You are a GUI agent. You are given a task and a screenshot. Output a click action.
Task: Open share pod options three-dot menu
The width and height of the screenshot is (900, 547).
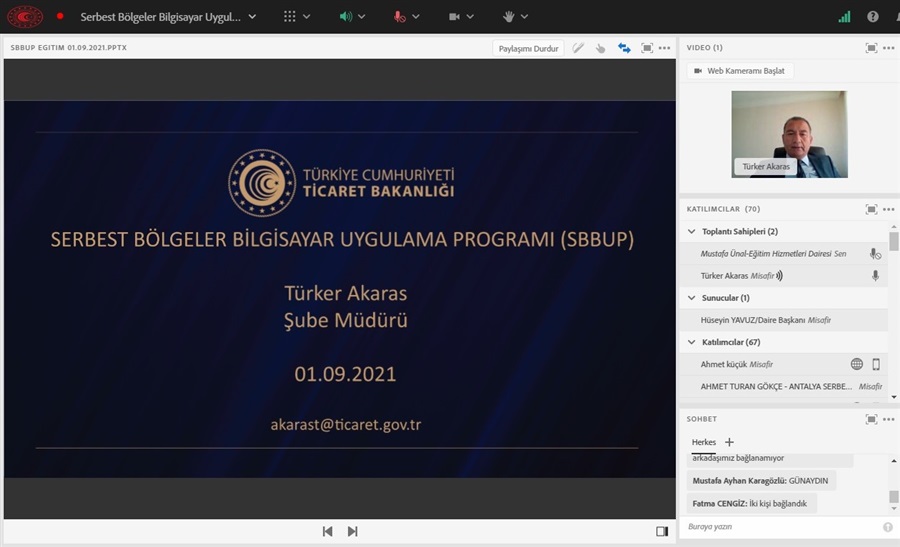coord(664,48)
